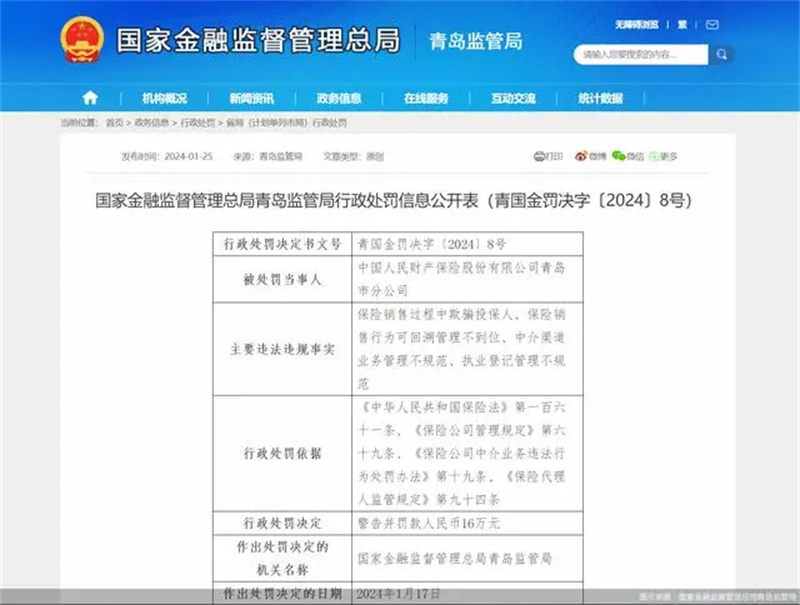Open the 政务信息 menu
Image resolution: width=800 pixels, height=605 pixels.
point(339,98)
